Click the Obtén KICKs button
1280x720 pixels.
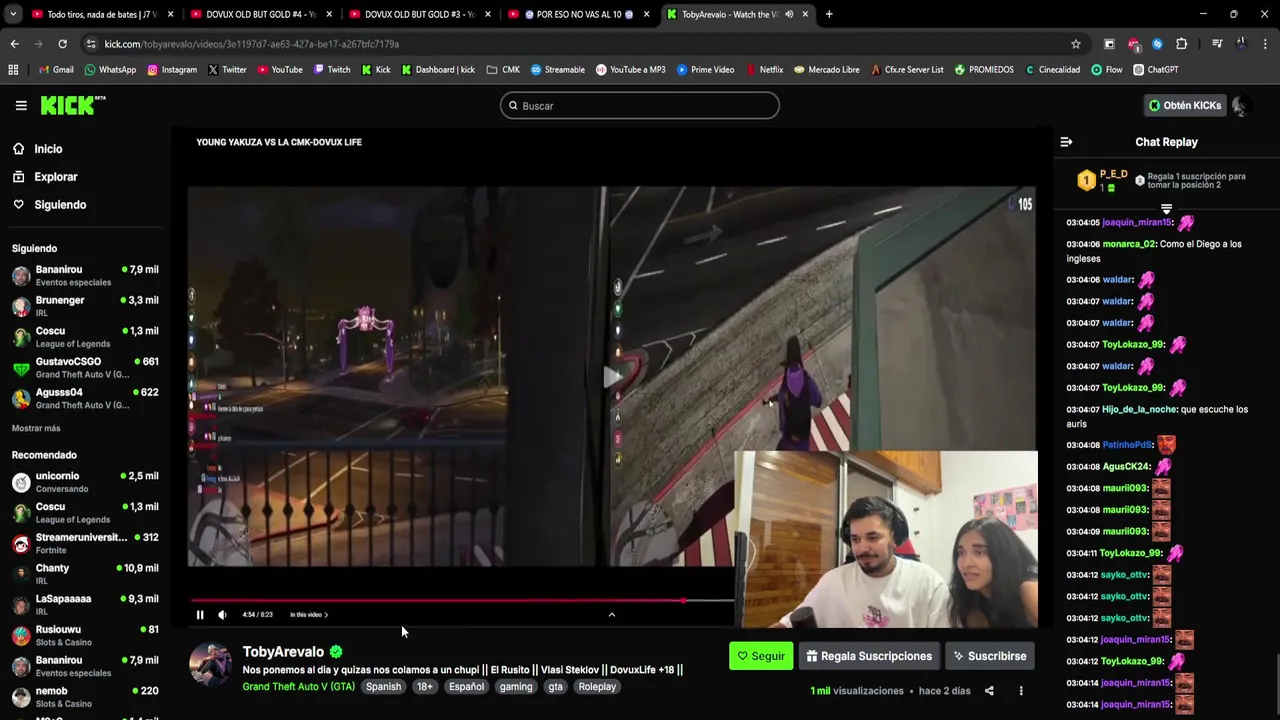click(x=1184, y=105)
